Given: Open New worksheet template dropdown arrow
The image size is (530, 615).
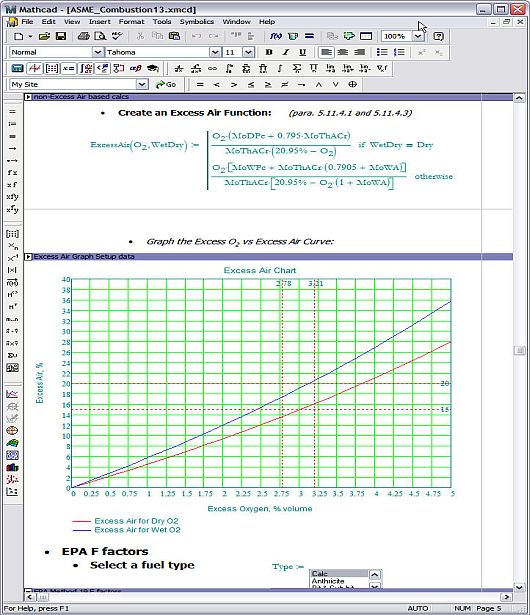Looking at the screenshot, I should click(30, 36).
